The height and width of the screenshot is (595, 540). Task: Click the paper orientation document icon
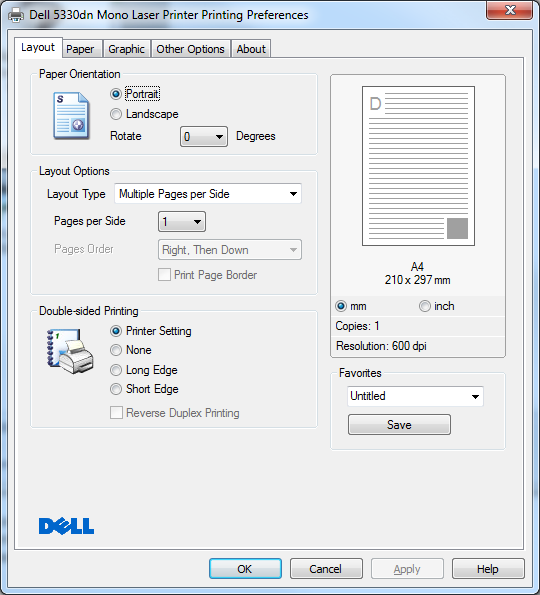tap(71, 115)
